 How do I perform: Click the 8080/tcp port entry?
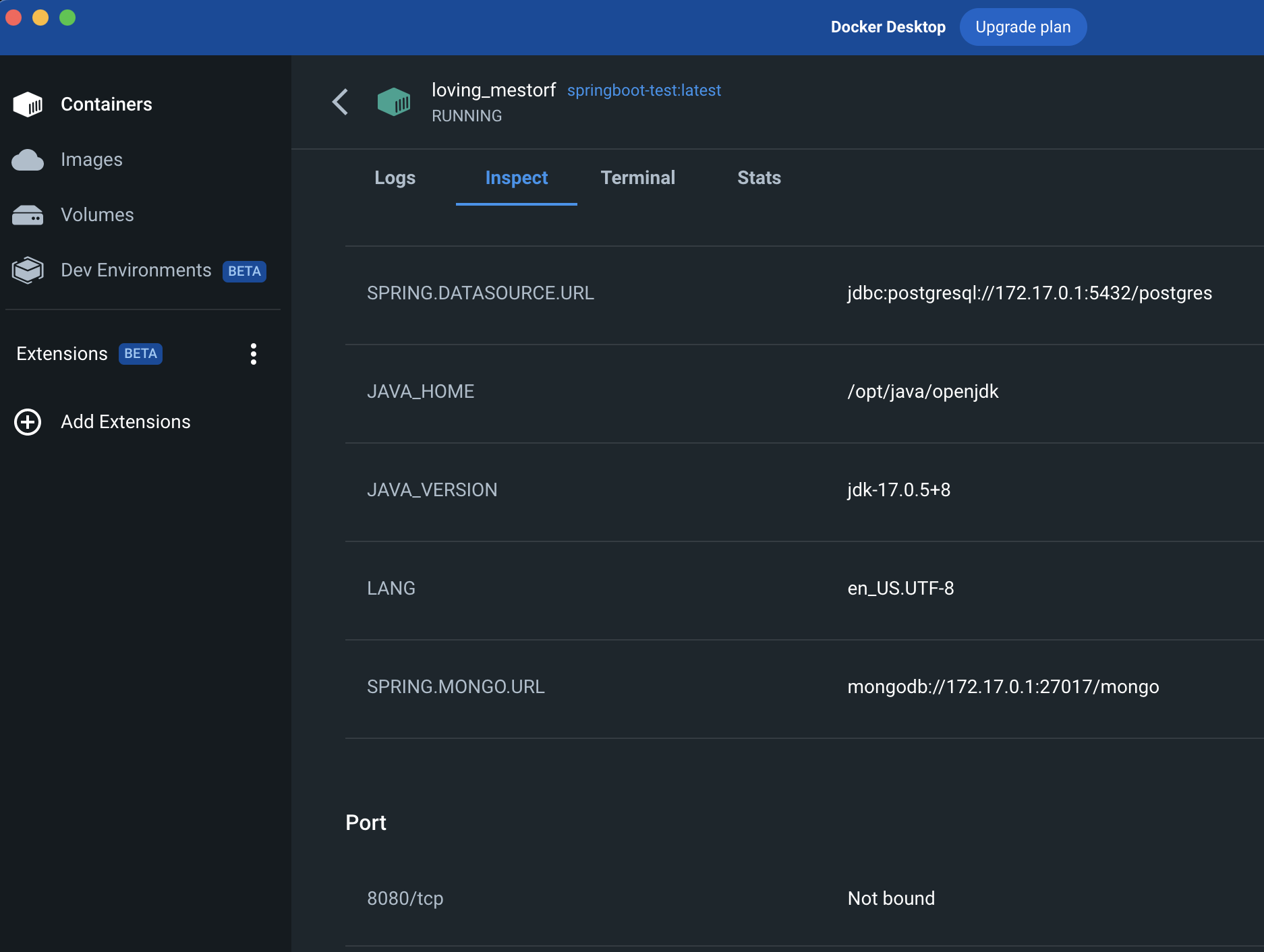point(405,899)
